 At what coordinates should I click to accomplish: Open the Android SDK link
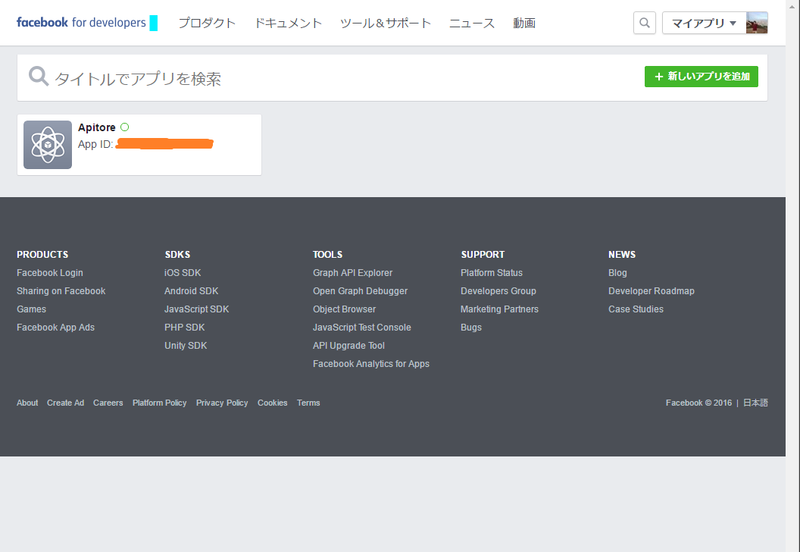(191, 291)
